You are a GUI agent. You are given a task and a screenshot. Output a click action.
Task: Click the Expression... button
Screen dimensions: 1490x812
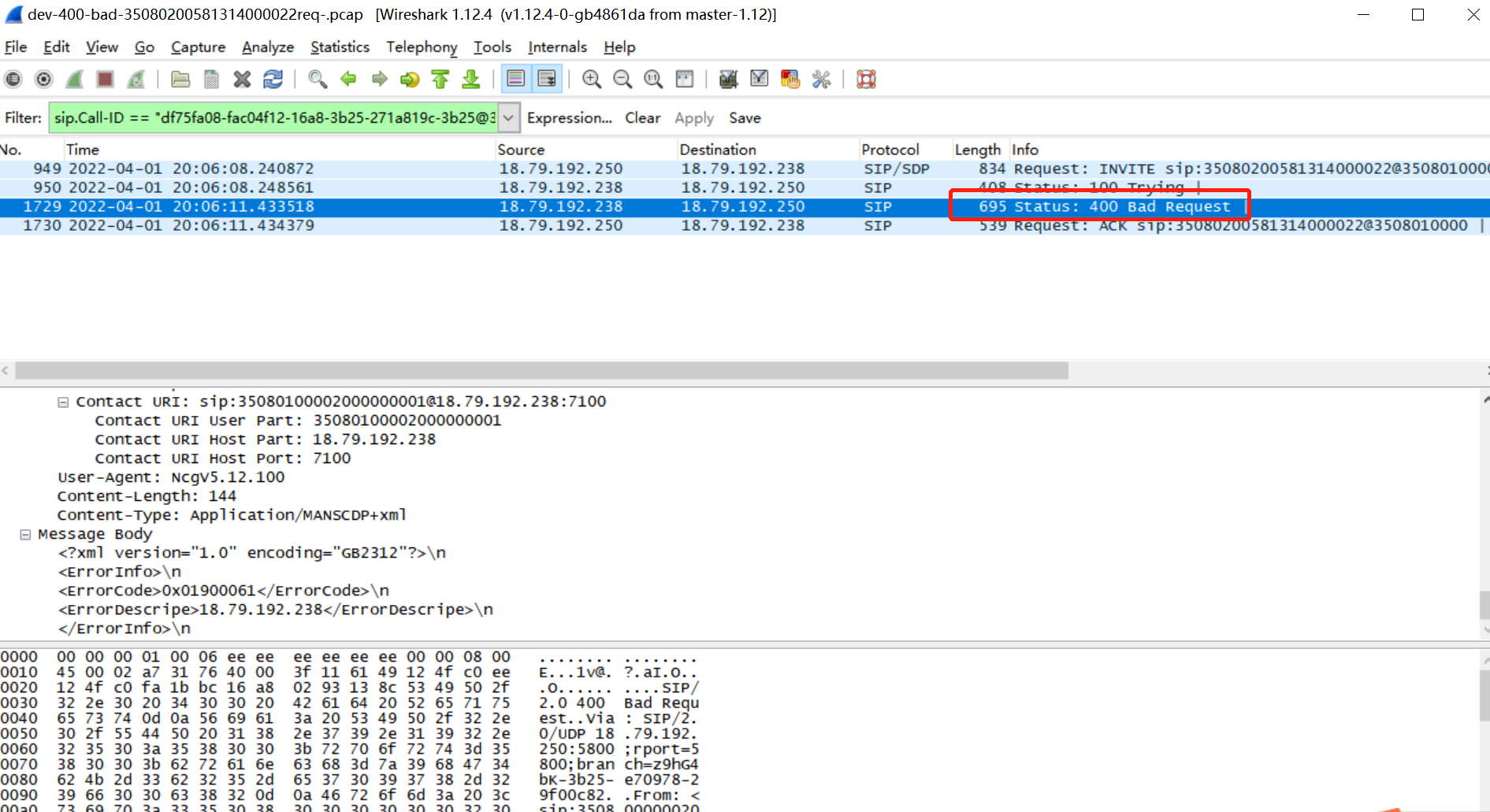[569, 118]
